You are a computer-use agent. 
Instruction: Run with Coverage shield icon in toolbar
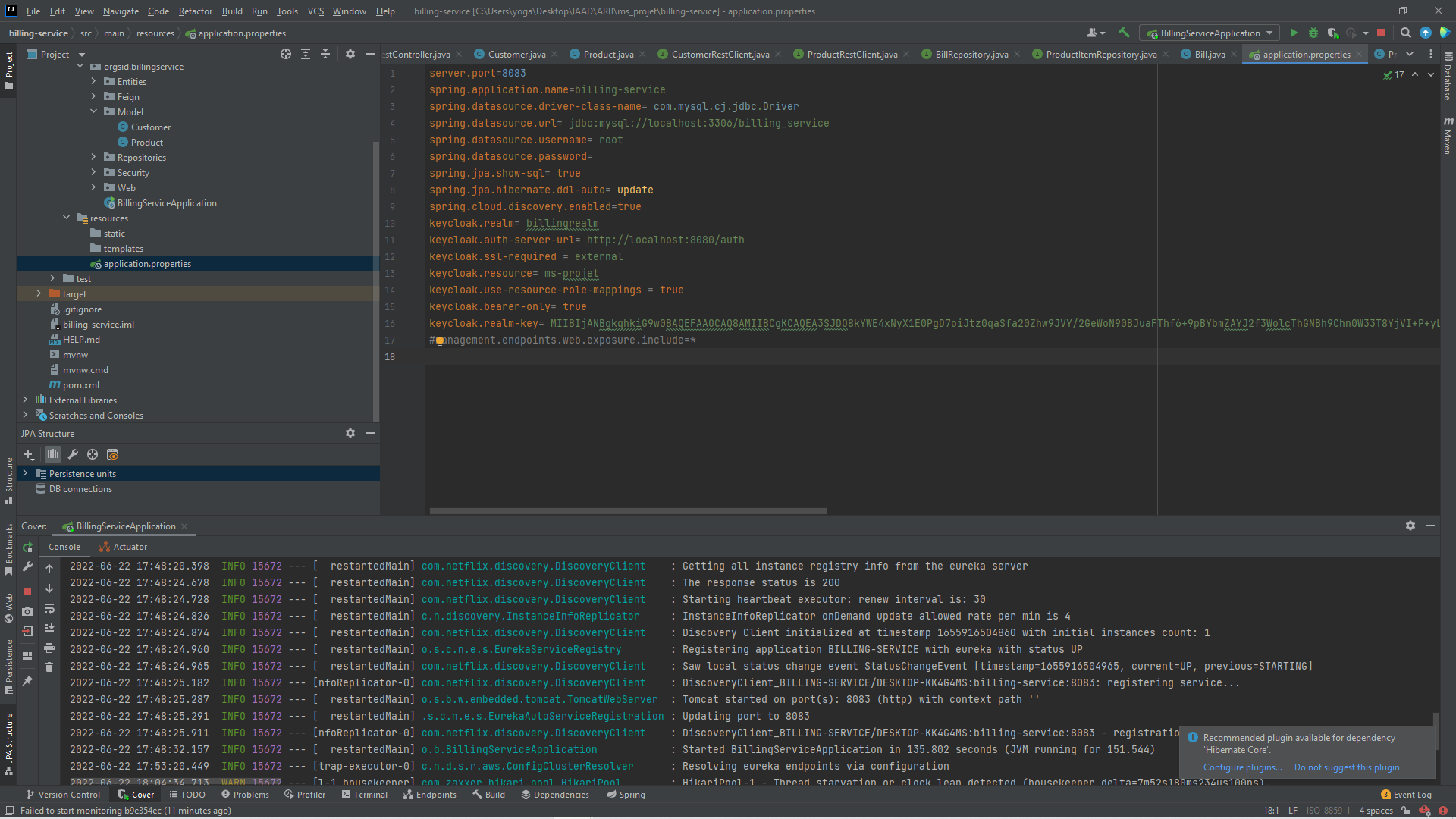[1332, 33]
